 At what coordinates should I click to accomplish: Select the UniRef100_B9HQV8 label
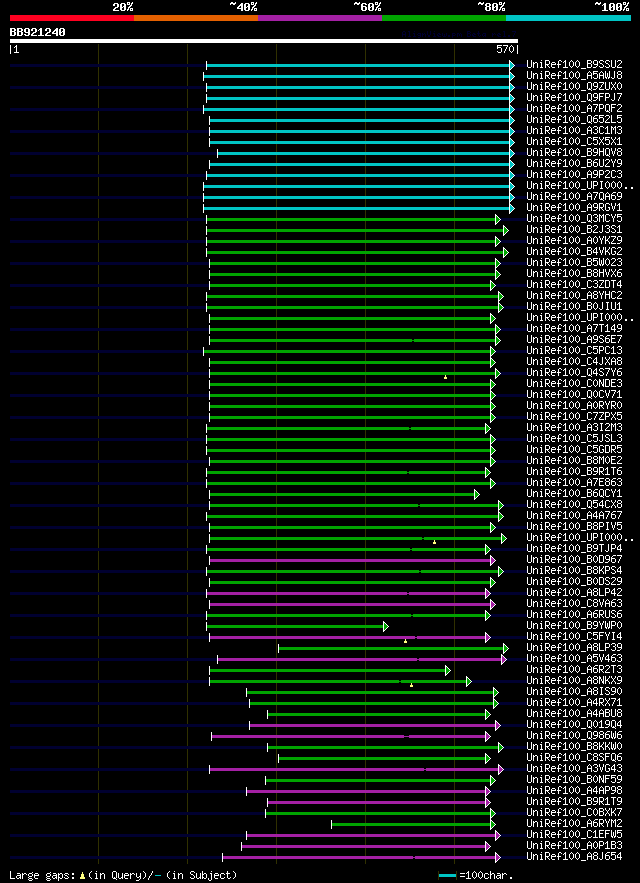click(x=574, y=153)
